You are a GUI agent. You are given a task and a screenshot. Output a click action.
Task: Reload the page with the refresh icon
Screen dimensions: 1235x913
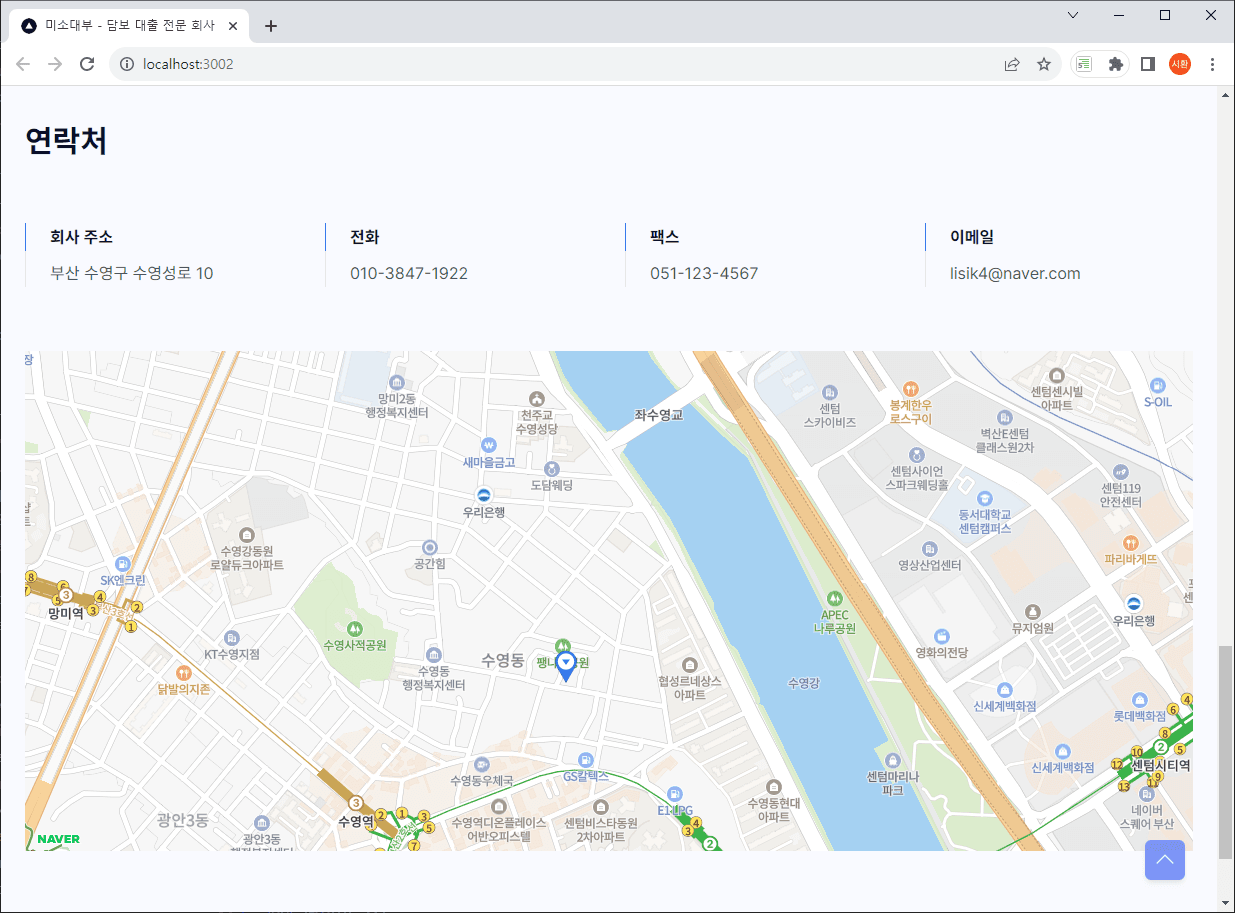point(87,64)
